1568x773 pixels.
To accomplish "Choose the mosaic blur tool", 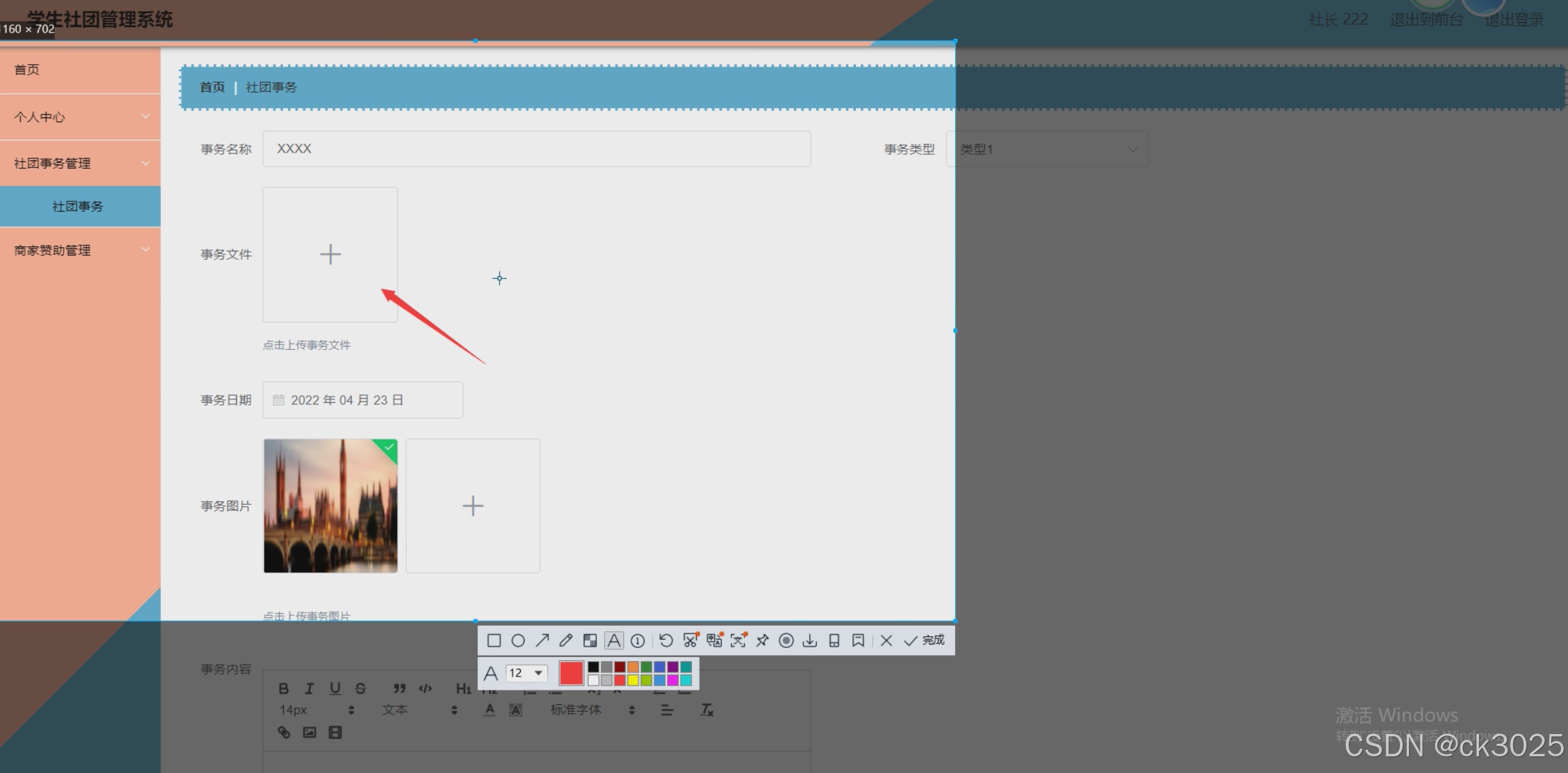I will pos(590,640).
